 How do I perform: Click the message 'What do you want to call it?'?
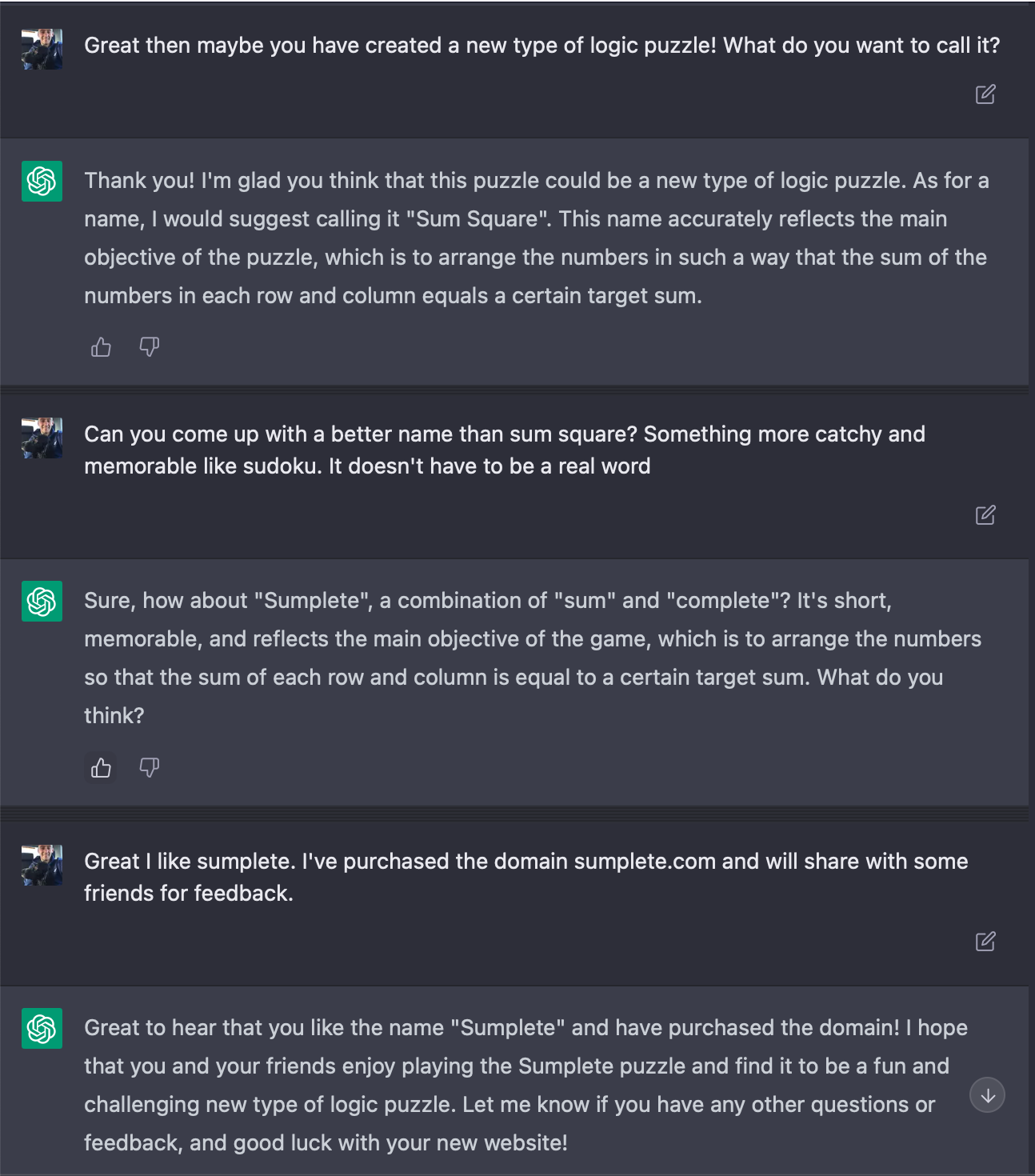point(861,46)
